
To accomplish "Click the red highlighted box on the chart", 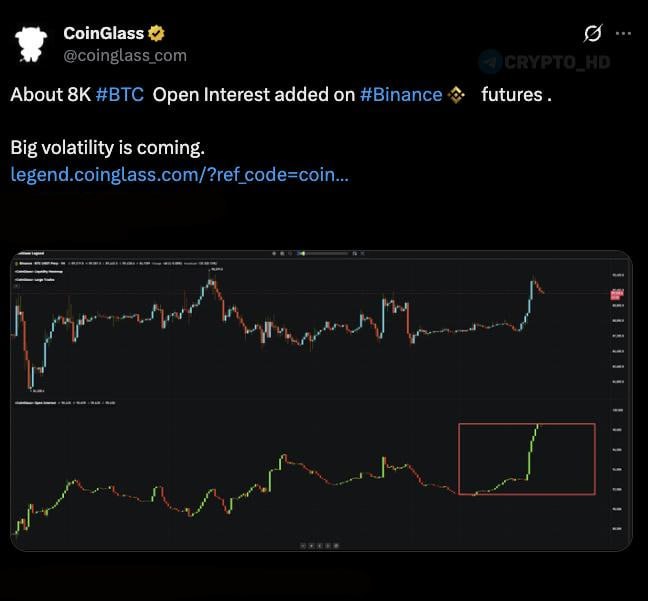I will point(527,459).
